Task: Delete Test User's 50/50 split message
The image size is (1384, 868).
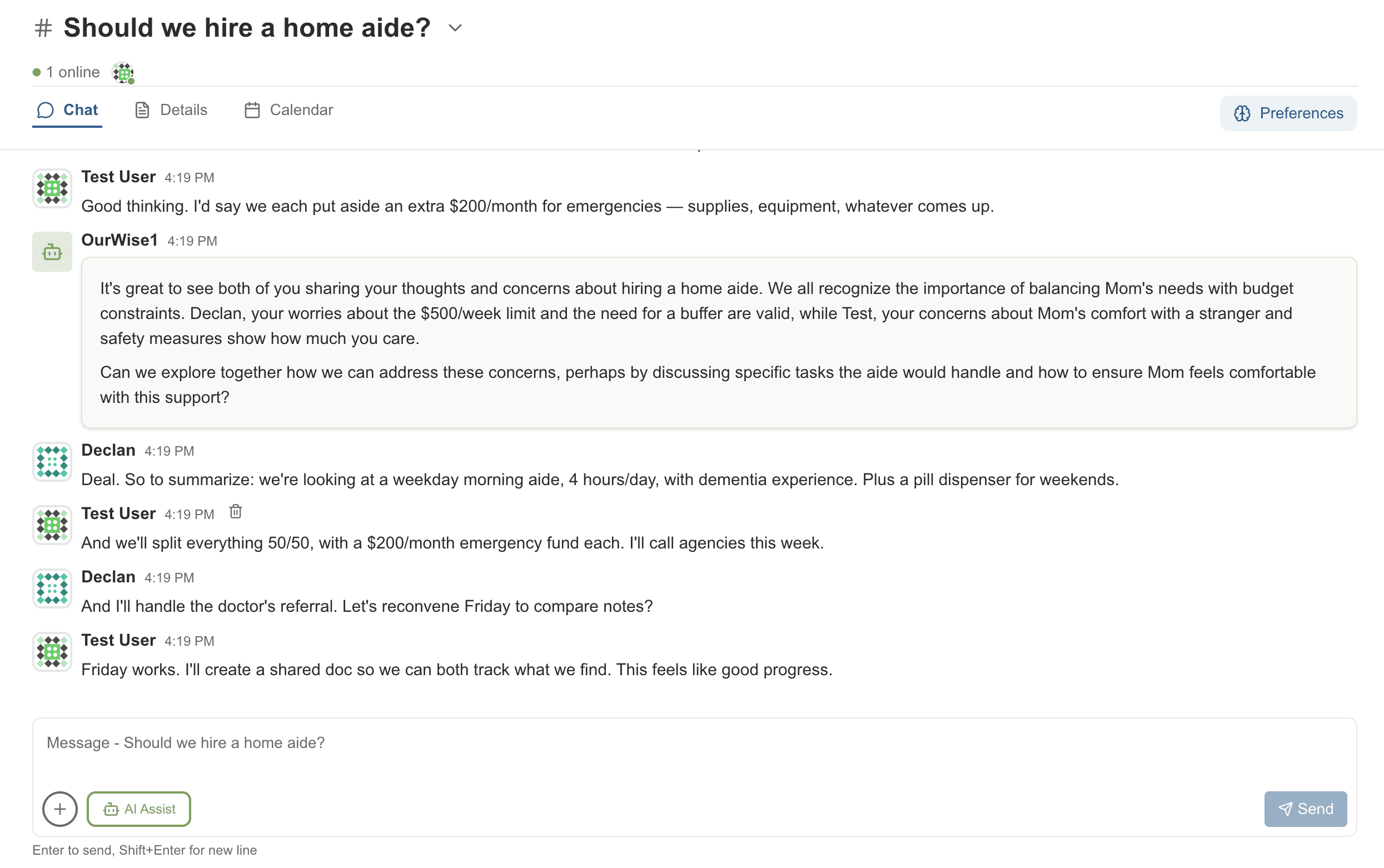Action: (236, 511)
